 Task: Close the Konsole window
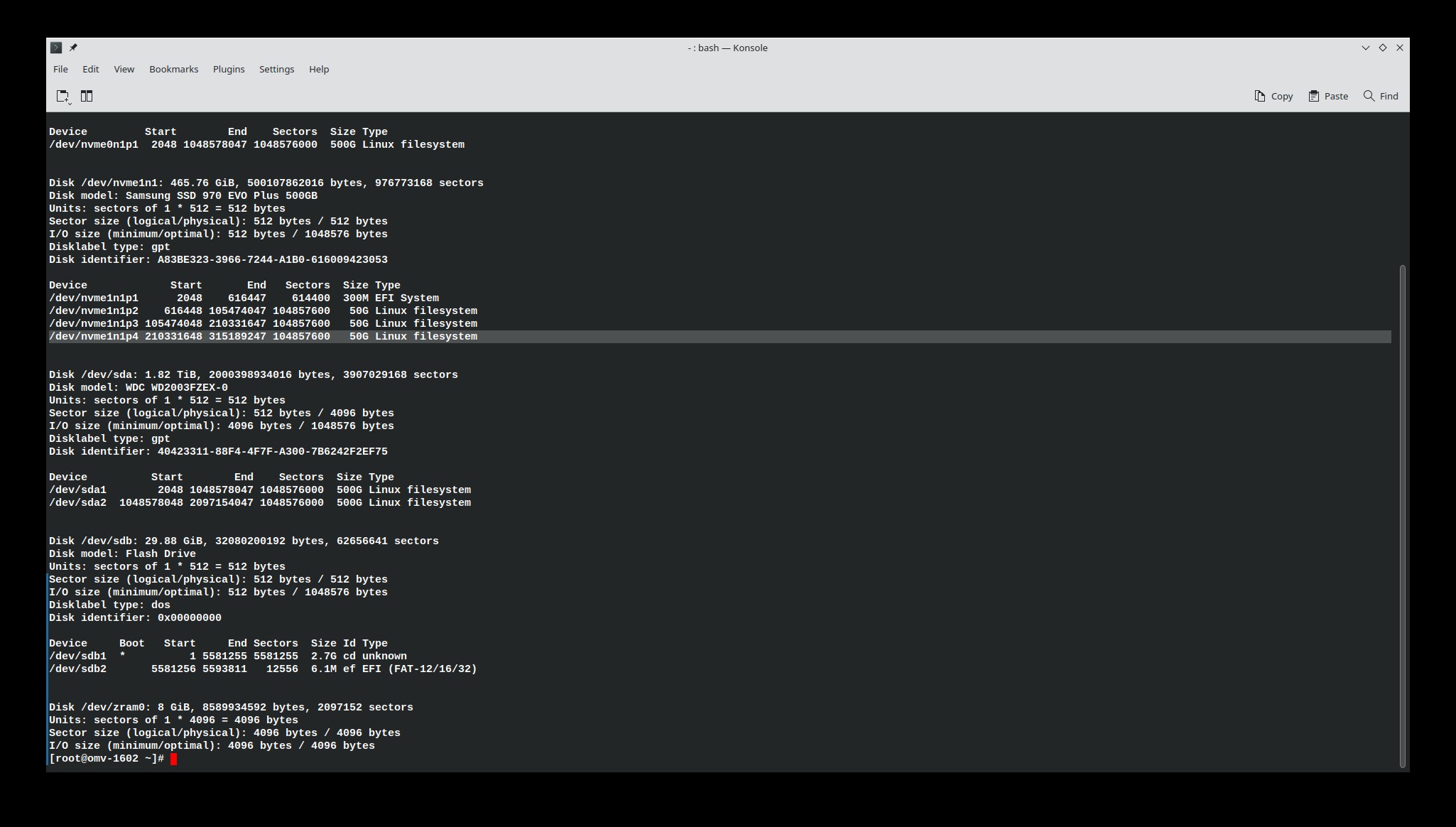[1400, 48]
